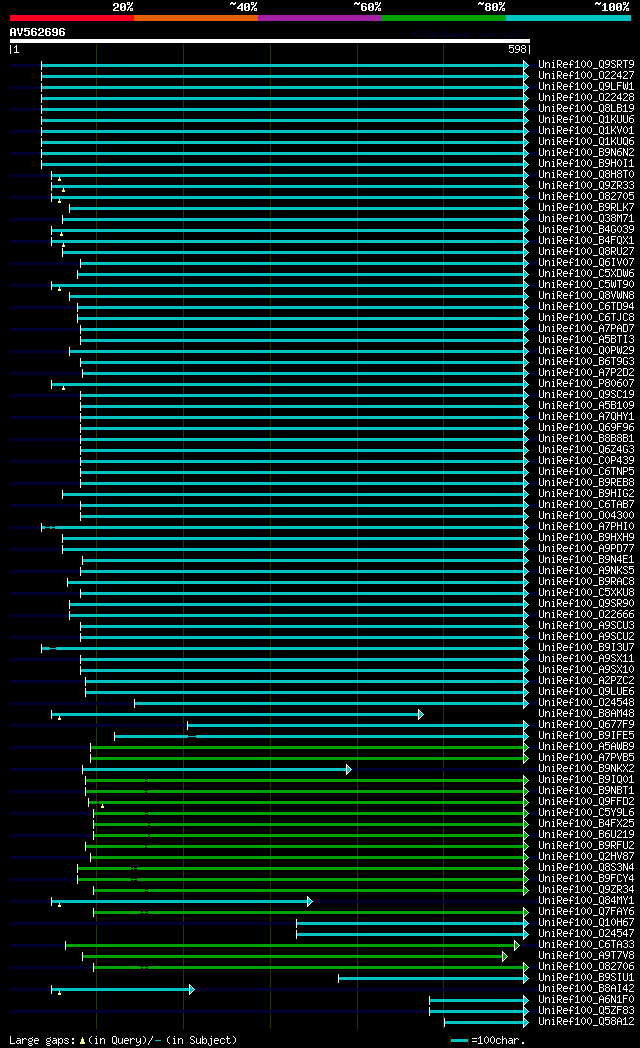Click the purple ~60% identity legend segment

tap(320, 18)
